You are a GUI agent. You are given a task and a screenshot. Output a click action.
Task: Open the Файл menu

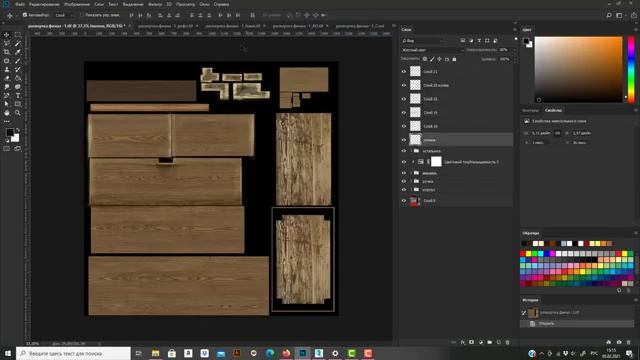pyautogui.click(x=20, y=4)
